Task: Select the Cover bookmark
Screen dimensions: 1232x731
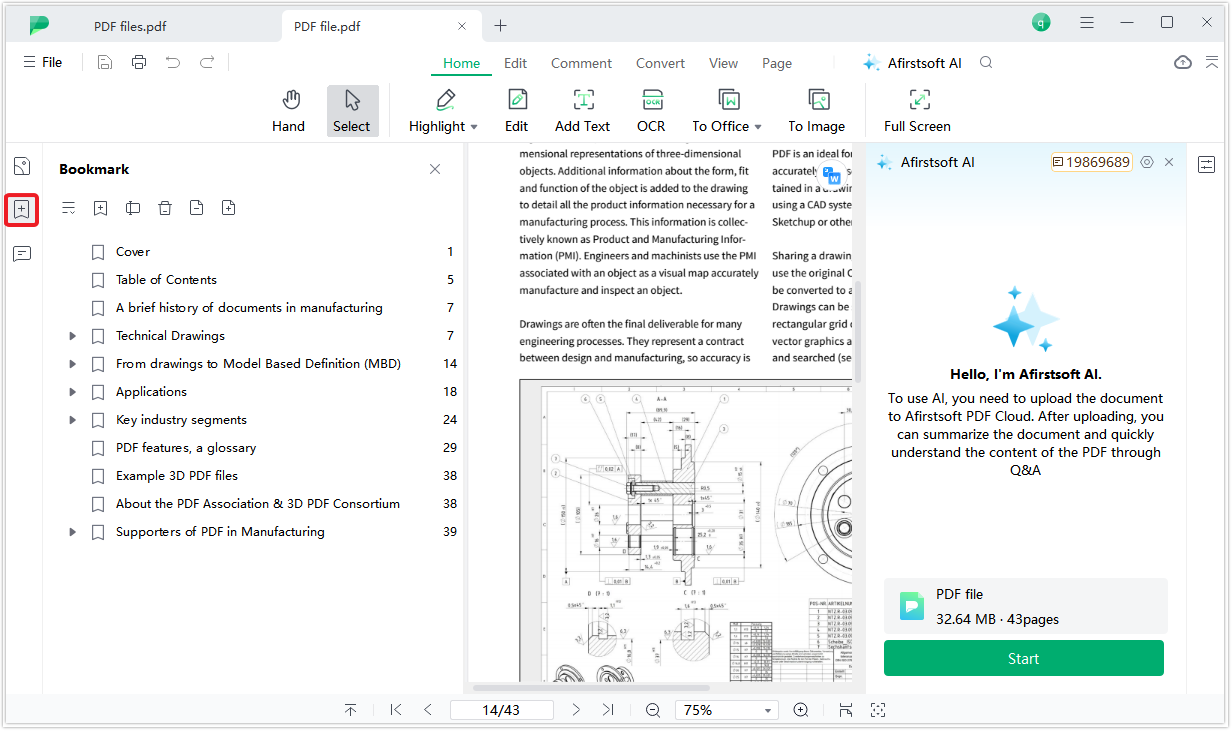Action: pyautogui.click(x=133, y=252)
